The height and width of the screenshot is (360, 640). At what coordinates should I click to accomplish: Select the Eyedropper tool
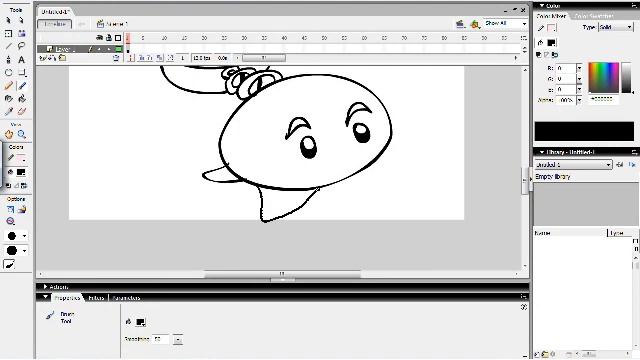point(9,111)
